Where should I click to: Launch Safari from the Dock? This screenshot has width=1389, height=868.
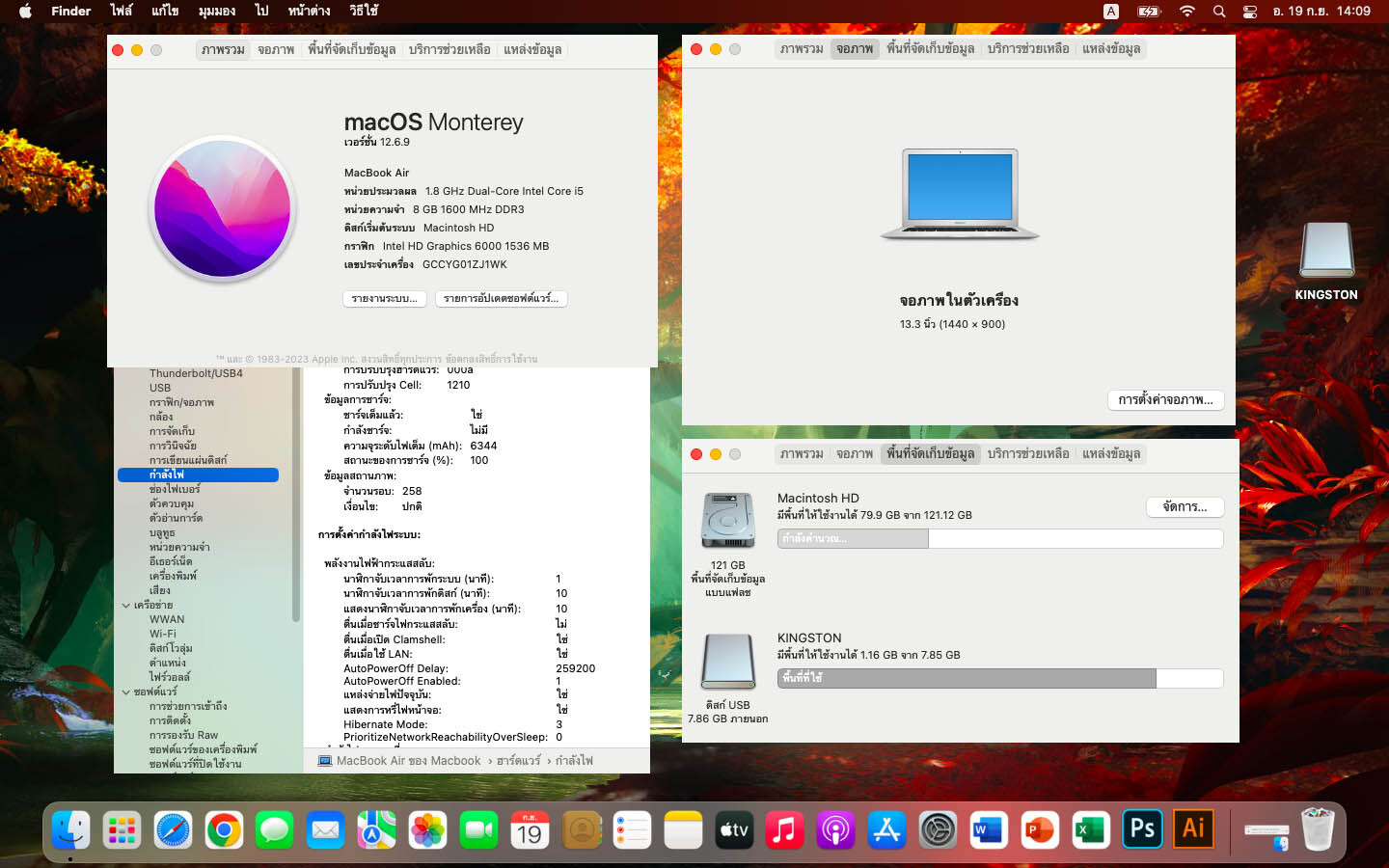tap(174, 829)
